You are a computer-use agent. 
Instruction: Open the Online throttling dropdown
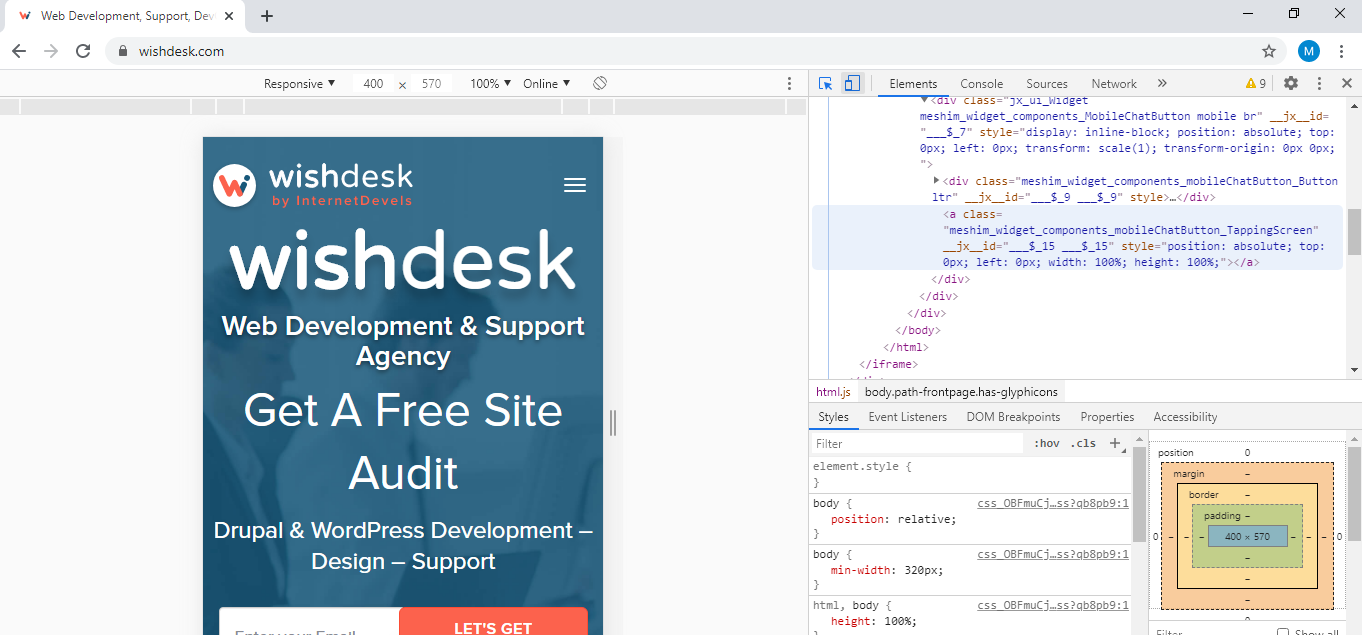[x=547, y=84]
